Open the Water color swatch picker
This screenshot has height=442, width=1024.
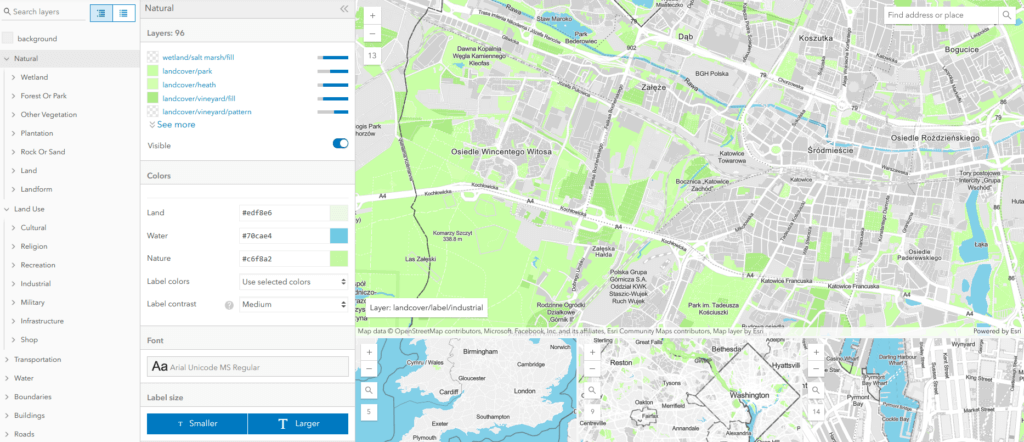pos(339,236)
